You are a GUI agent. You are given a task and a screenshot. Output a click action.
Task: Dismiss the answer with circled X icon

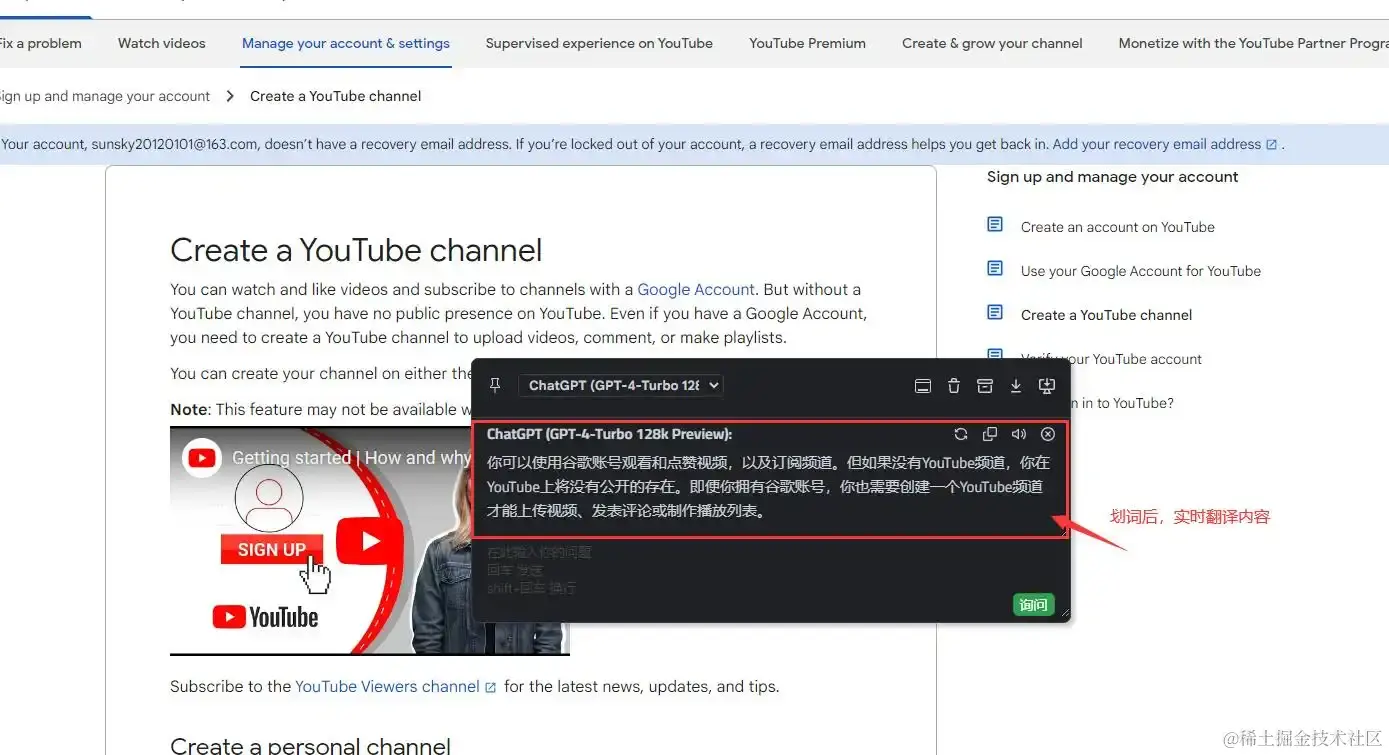(1048, 434)
